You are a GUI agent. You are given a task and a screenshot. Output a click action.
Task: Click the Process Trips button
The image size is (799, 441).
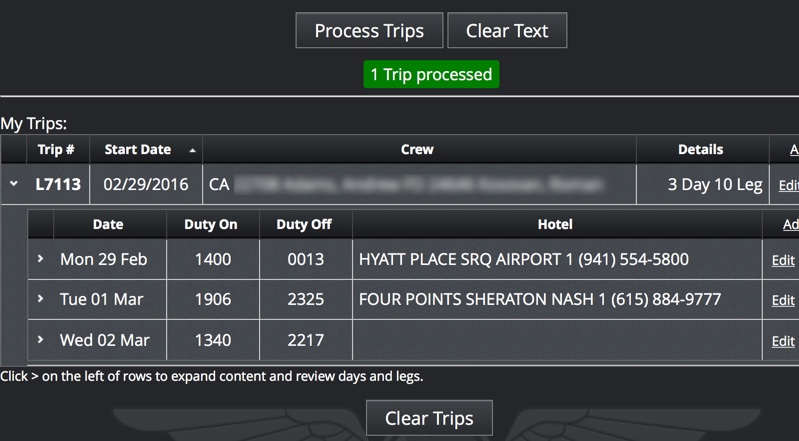click(x=369, y=31)
